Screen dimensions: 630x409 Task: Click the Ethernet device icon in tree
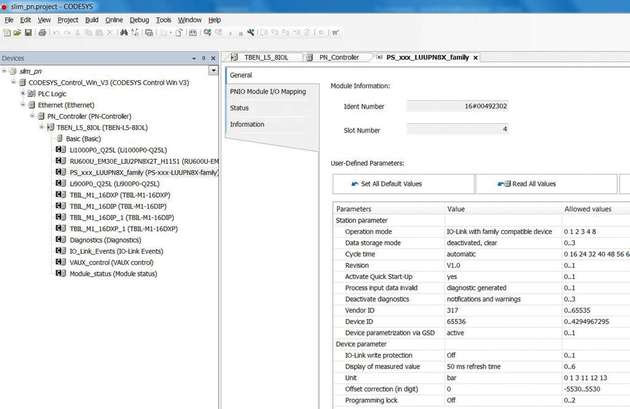(32, 105)
